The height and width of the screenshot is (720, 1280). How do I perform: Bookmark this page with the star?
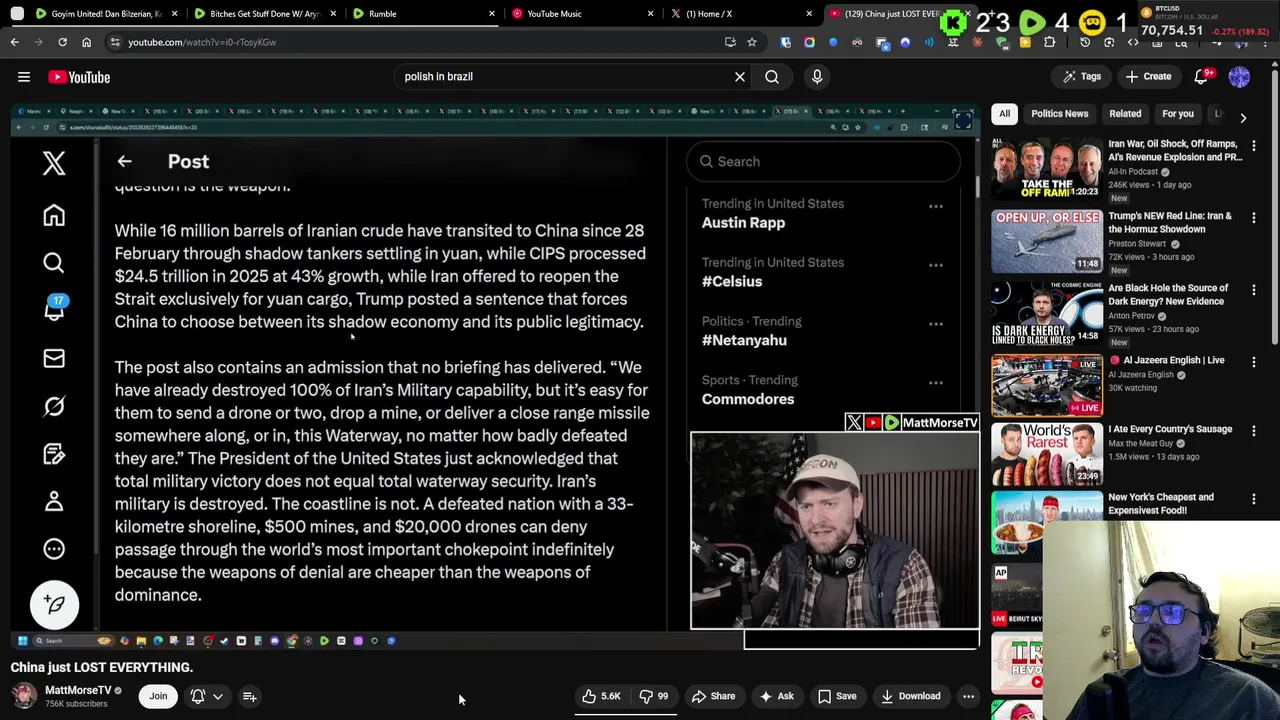tap(752, 42)
